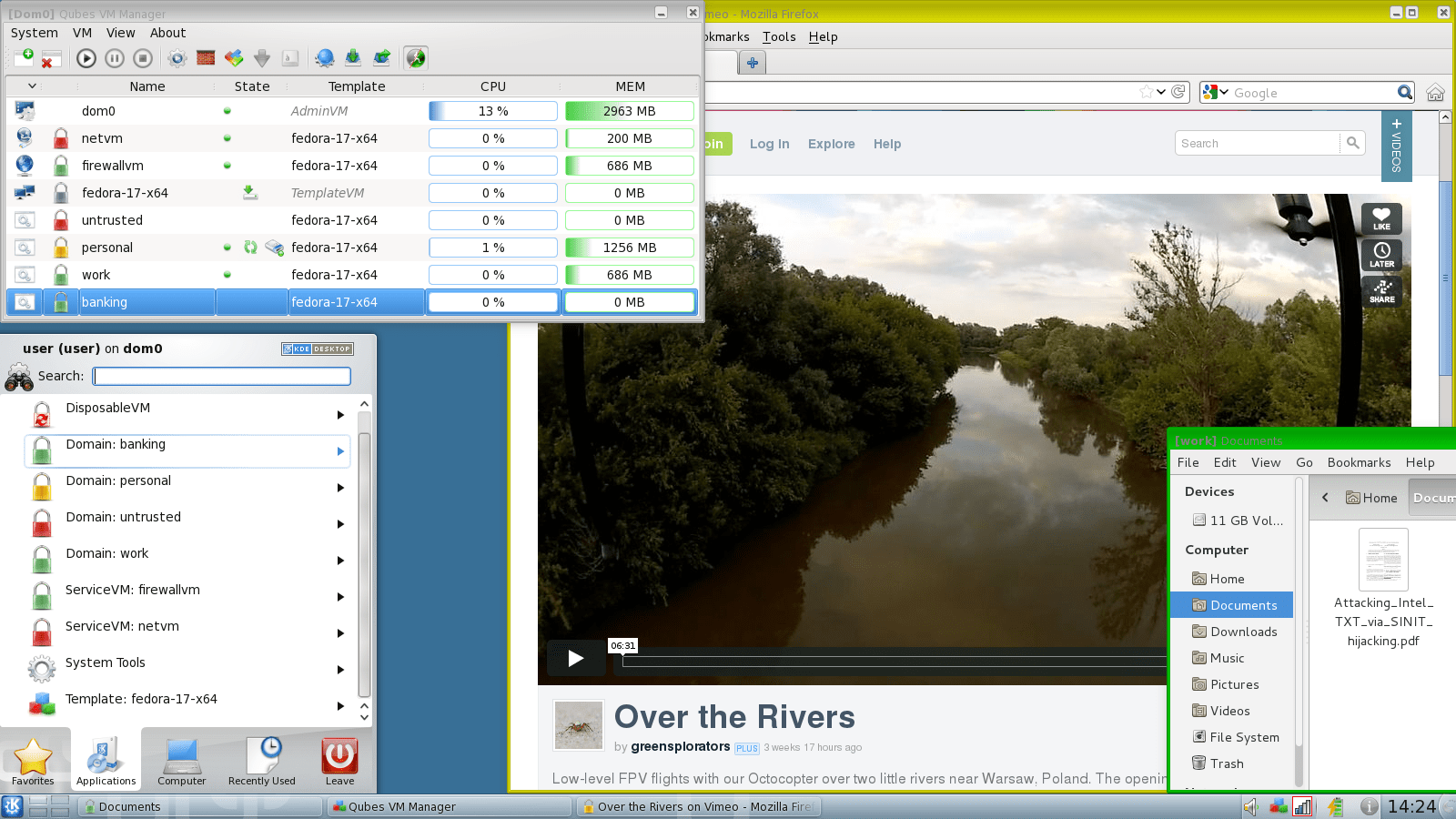The image size is (1456, 819).
Task: Remove the selected banking VM
Action: click(x=50, y=57)
